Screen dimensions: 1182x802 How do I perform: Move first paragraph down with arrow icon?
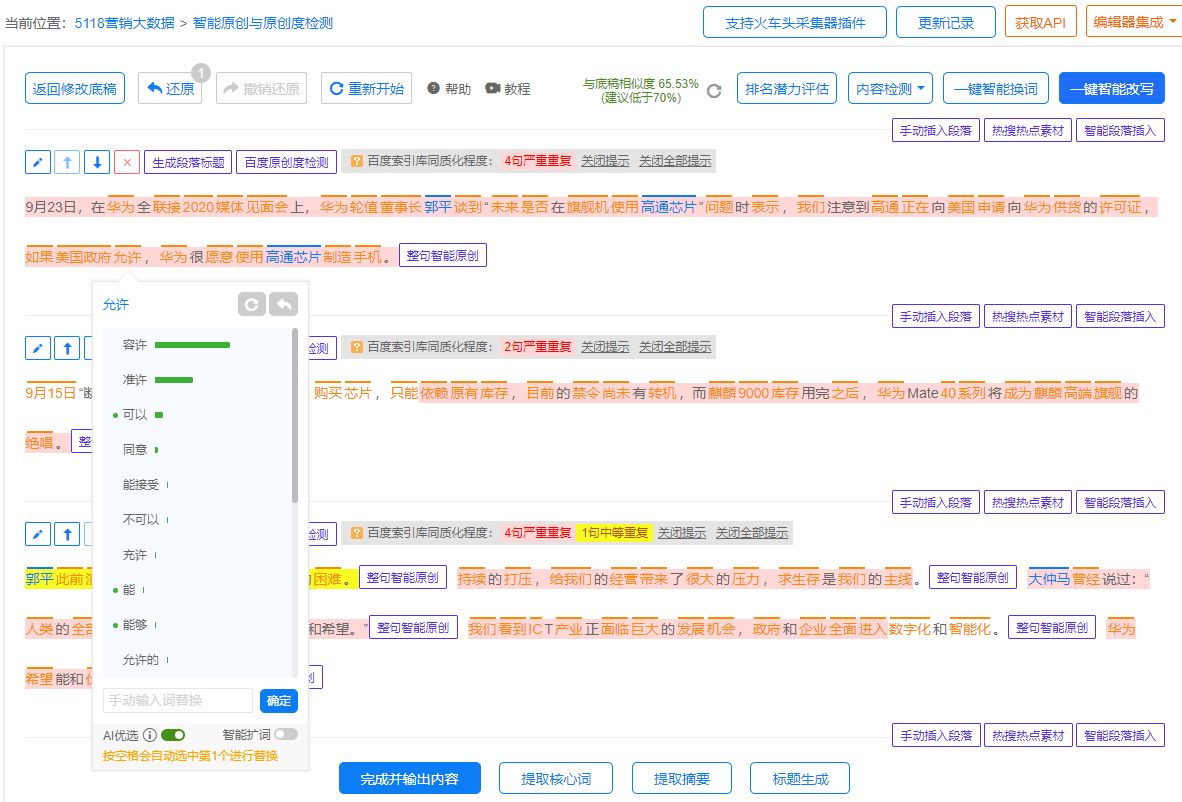point(96,162)
